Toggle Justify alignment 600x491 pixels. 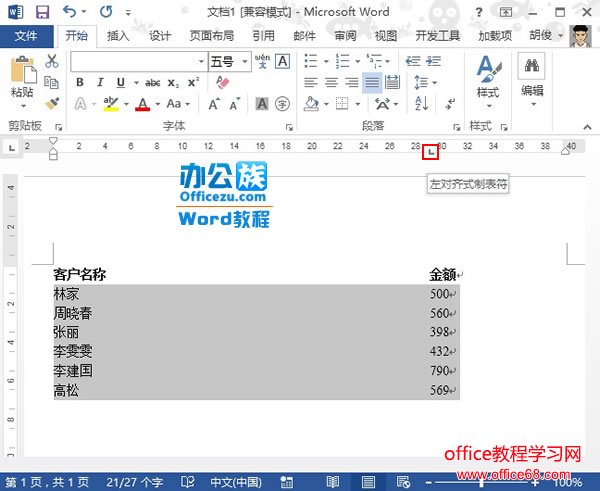click(372, 82)
